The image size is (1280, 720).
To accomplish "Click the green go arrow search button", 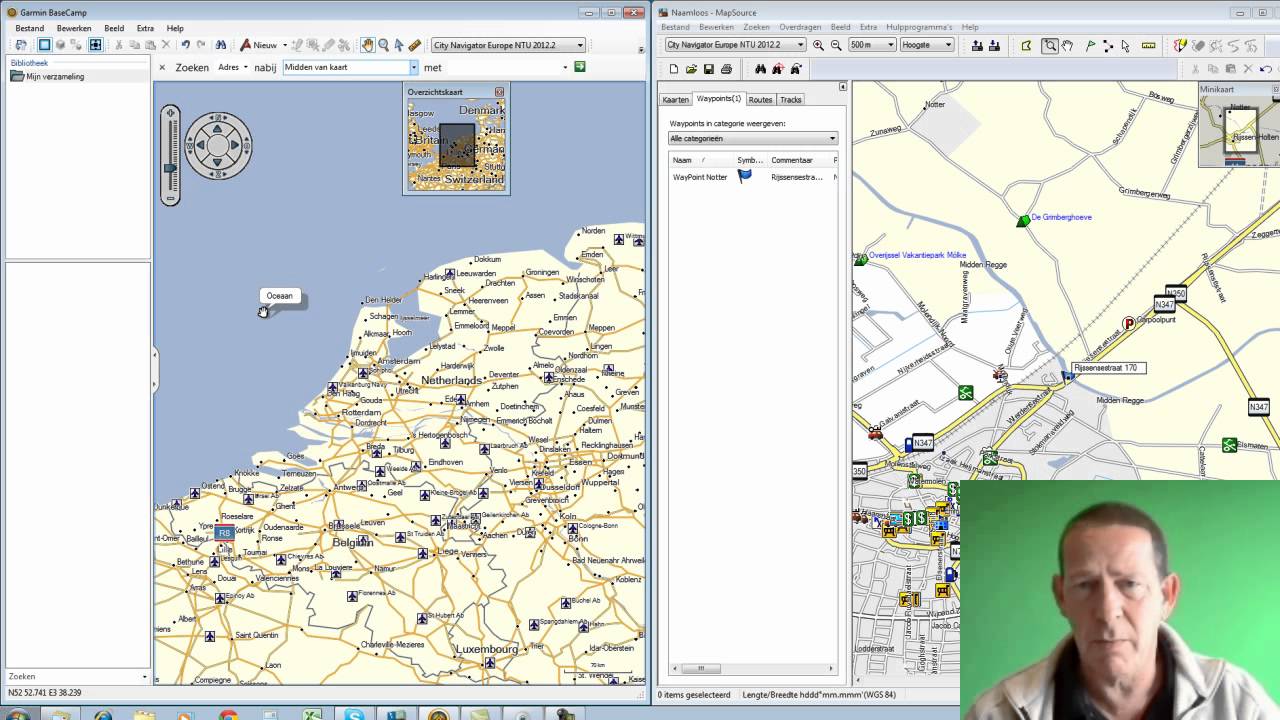I will [579, 67].
